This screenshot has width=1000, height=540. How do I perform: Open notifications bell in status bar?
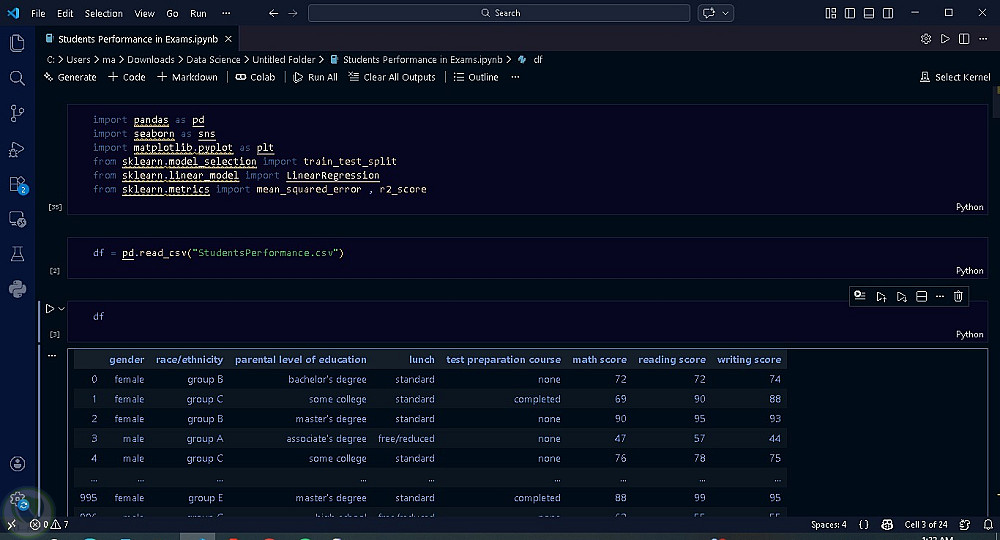[988, 525]
